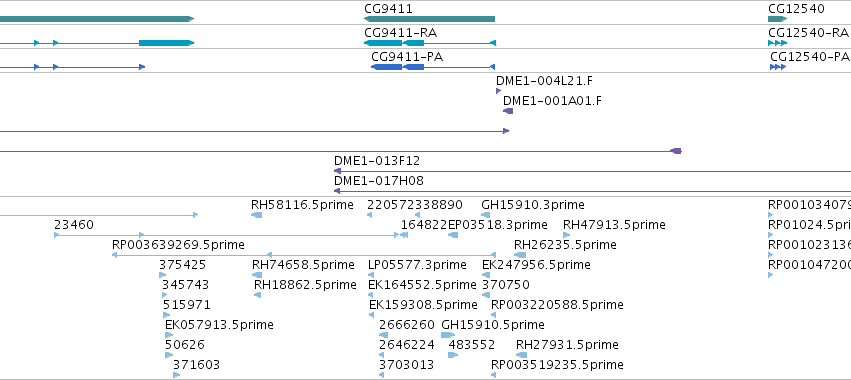Select the RP003639269.5prime long feature

[x=304, y=255]
